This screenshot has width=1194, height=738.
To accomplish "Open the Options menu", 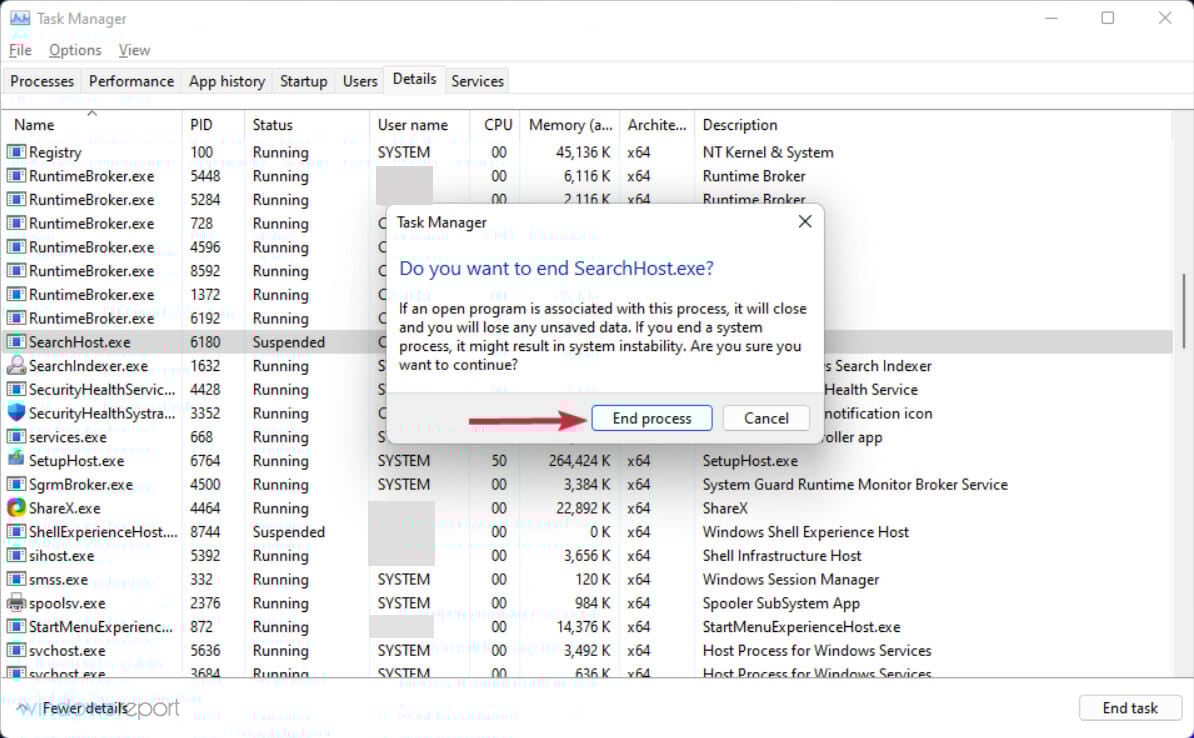I will tap(75, 49).
